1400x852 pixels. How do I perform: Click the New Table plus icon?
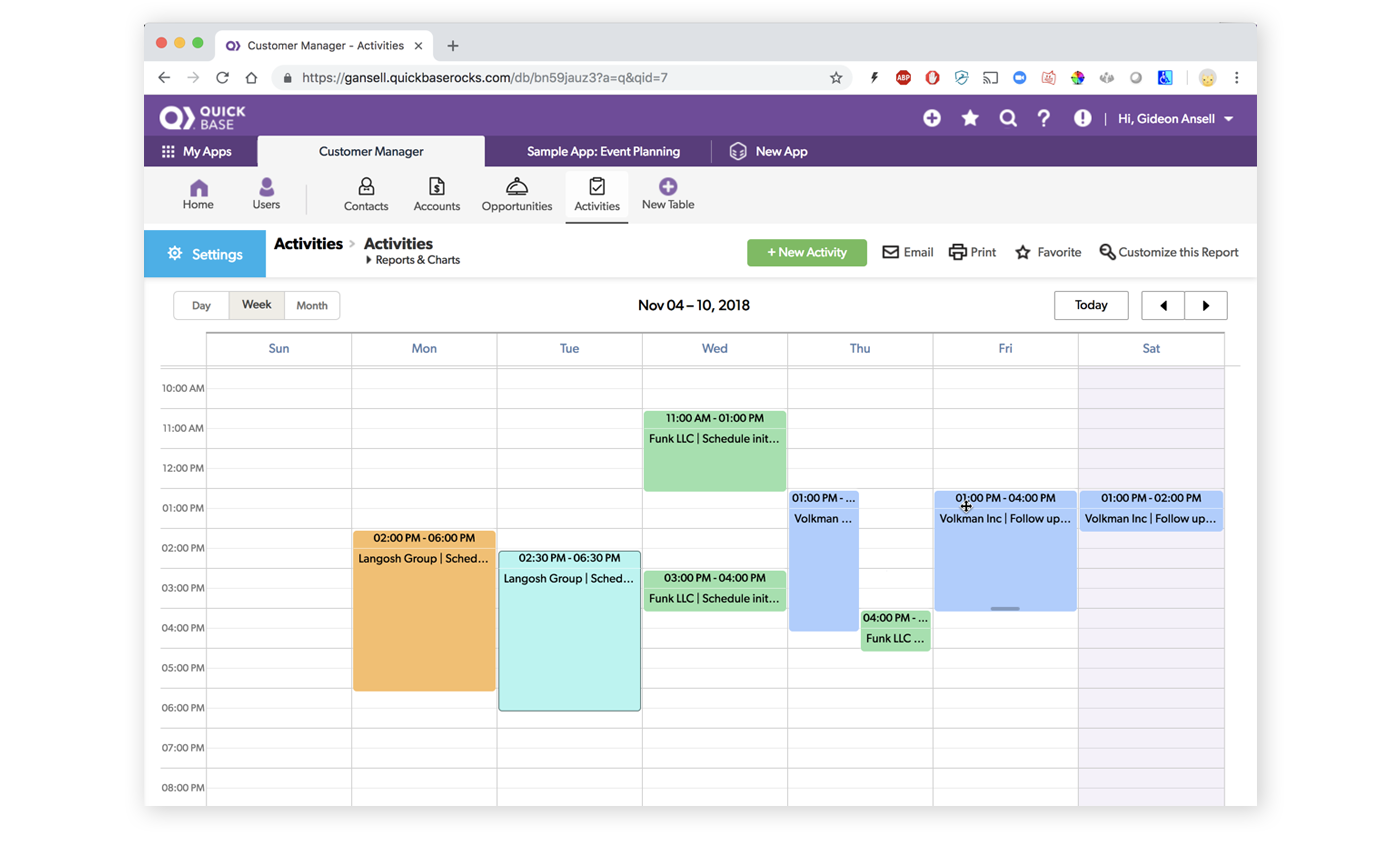(668, 195)
